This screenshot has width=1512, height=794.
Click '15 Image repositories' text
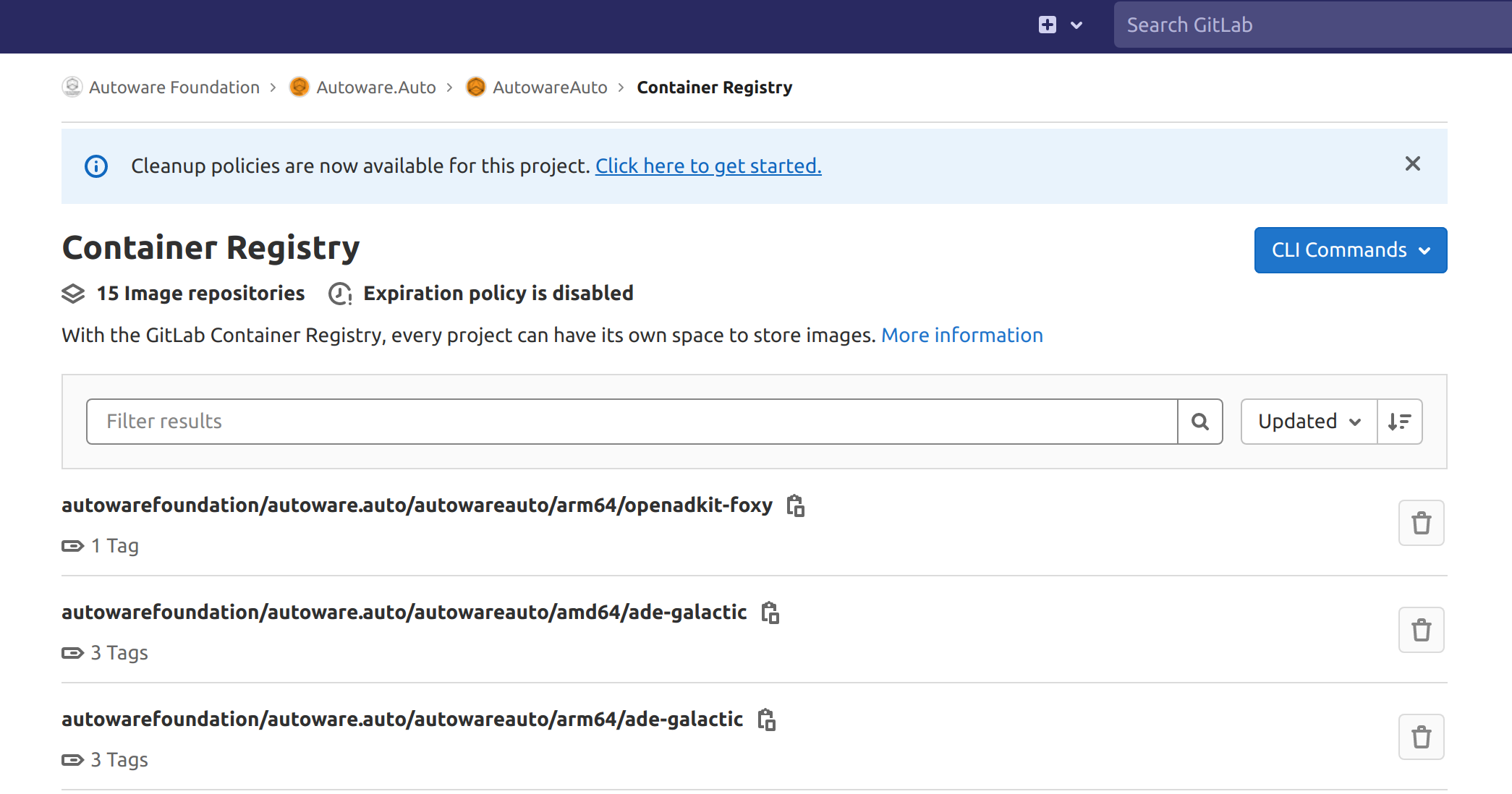point(200,294)
